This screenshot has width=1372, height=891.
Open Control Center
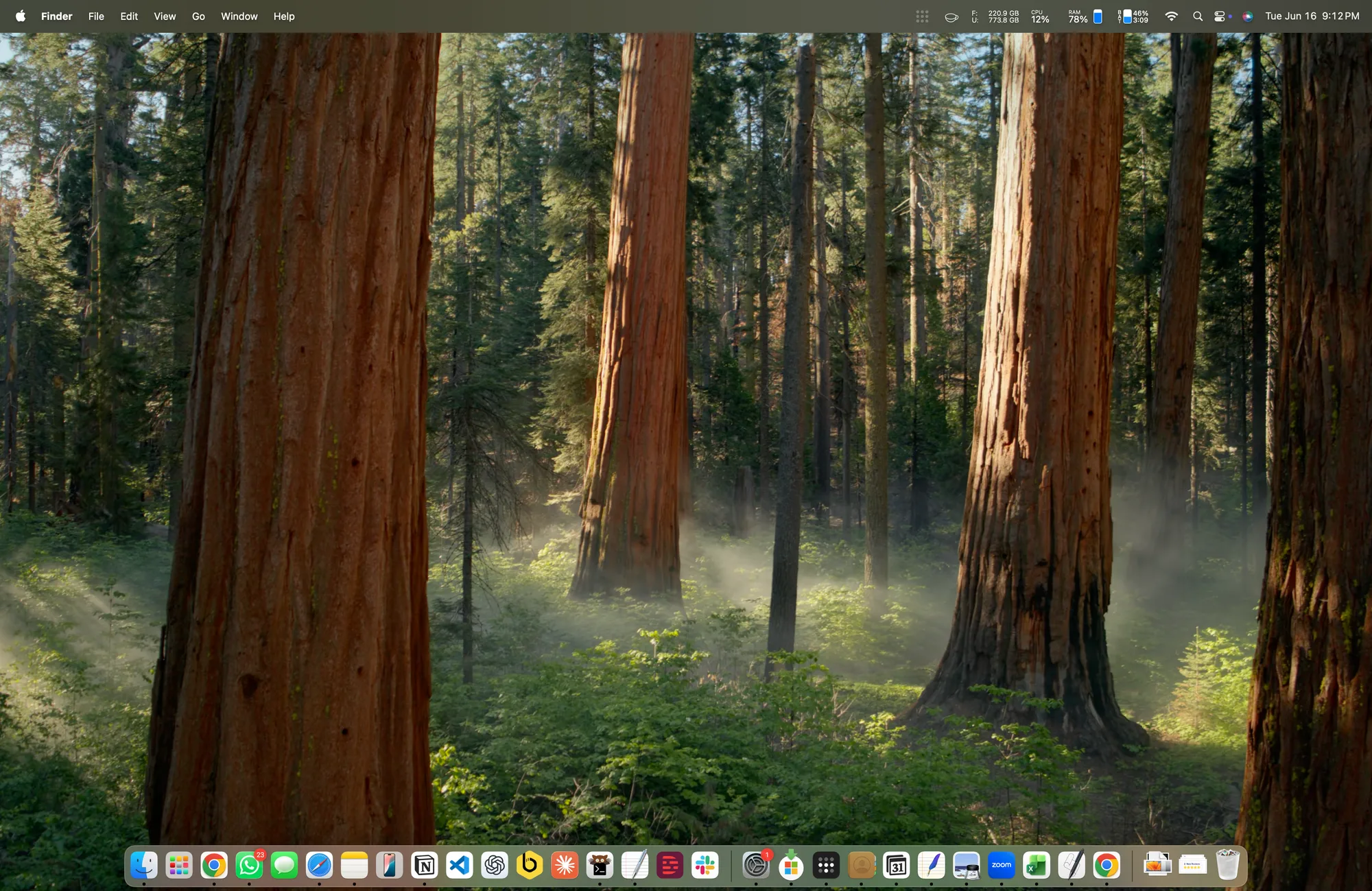point(1220,16)
